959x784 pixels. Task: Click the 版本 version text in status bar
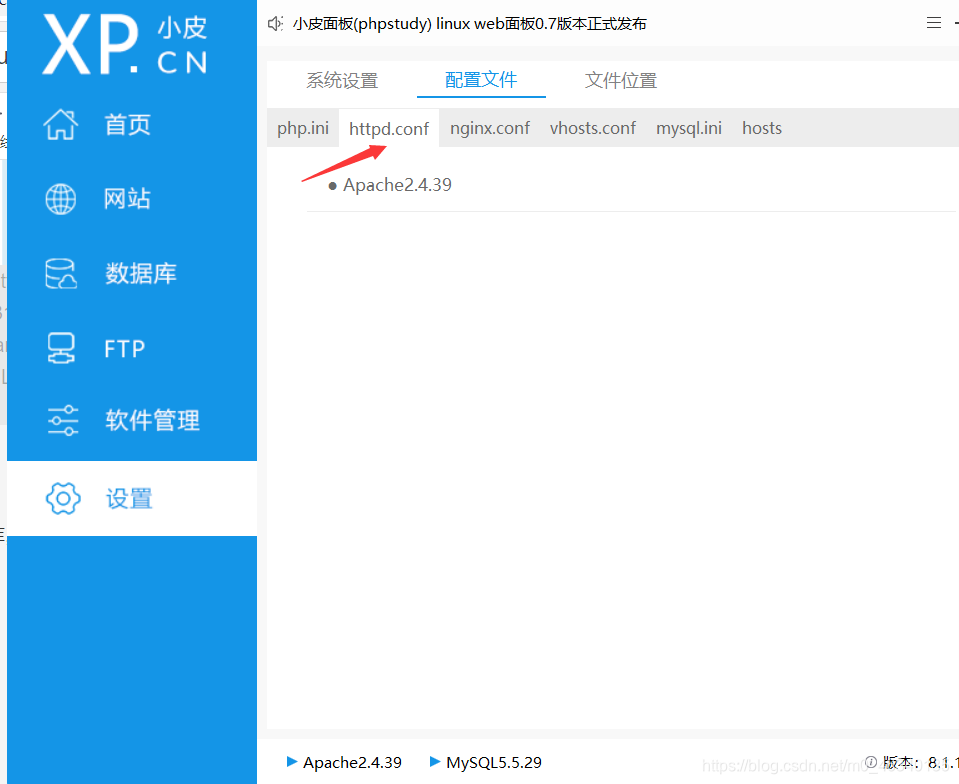[x=920, y=762]
